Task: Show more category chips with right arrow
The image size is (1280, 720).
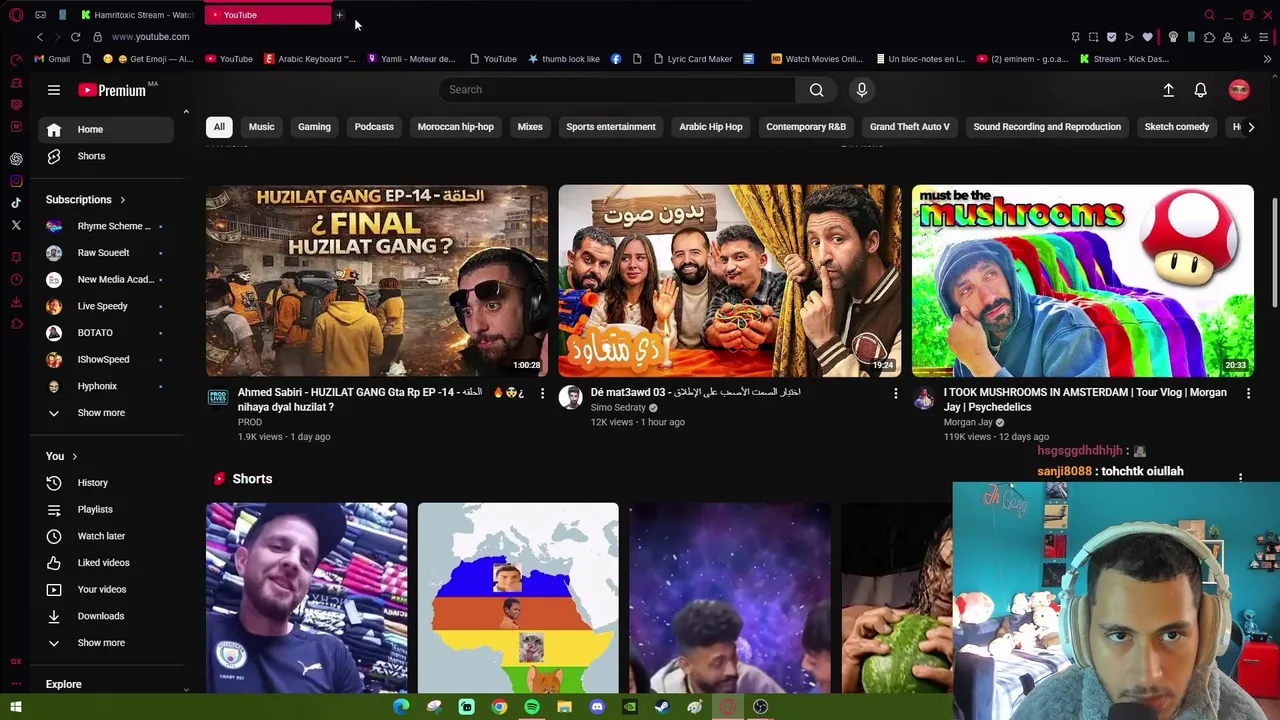Action: pos(1250,127)
